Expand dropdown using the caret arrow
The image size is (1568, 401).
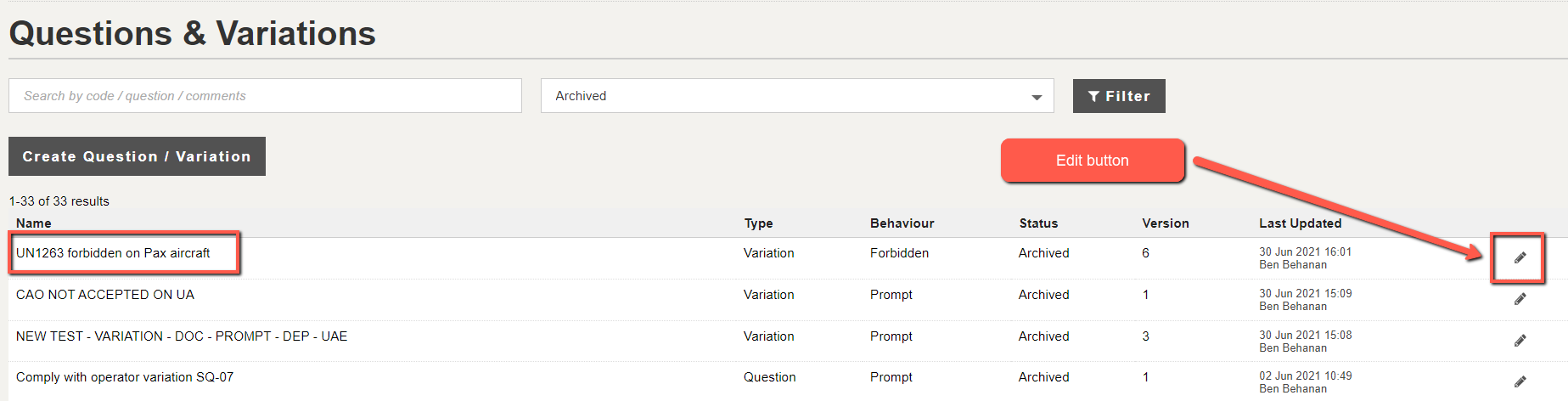1037,97
